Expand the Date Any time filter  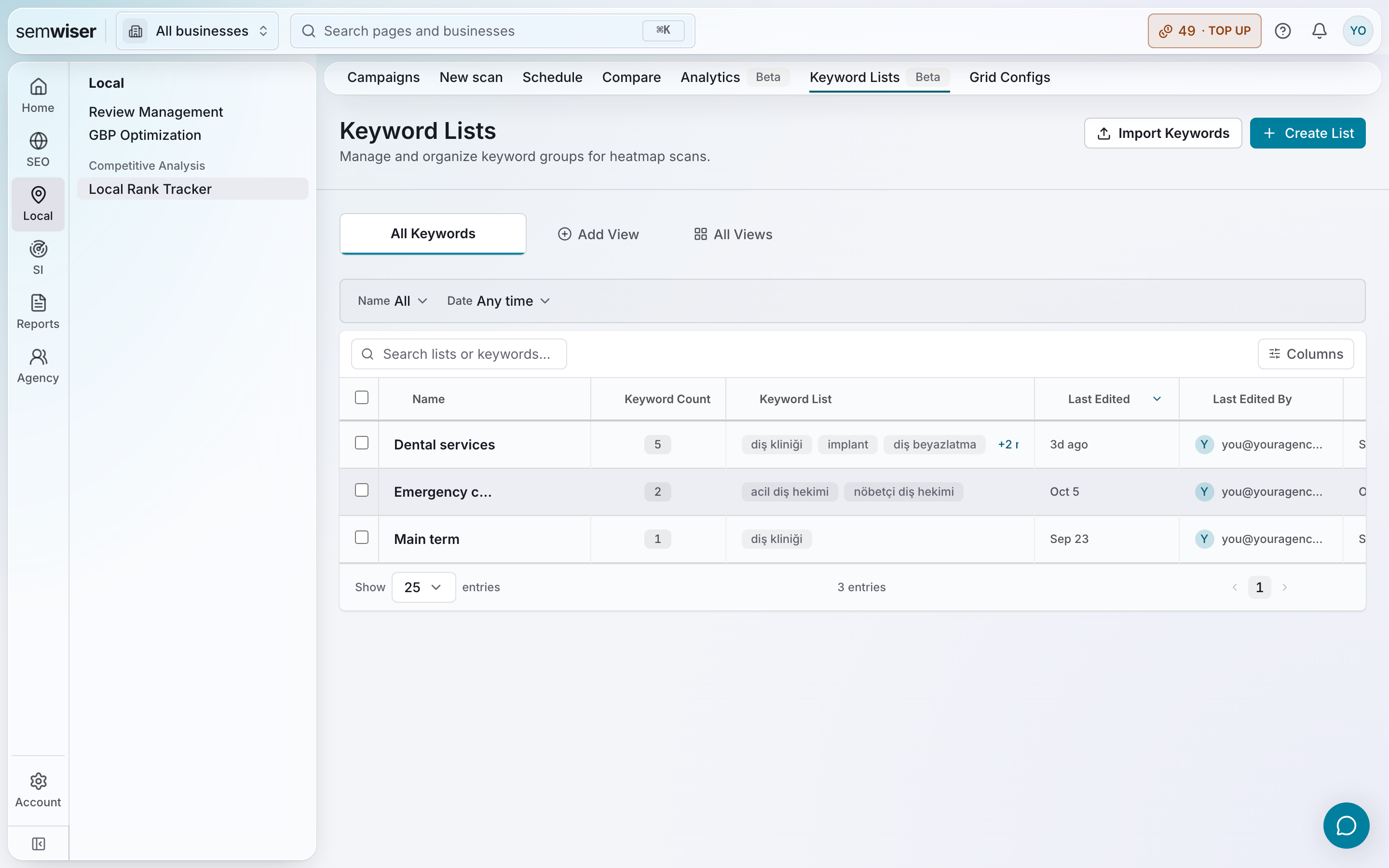coord(498,301)
